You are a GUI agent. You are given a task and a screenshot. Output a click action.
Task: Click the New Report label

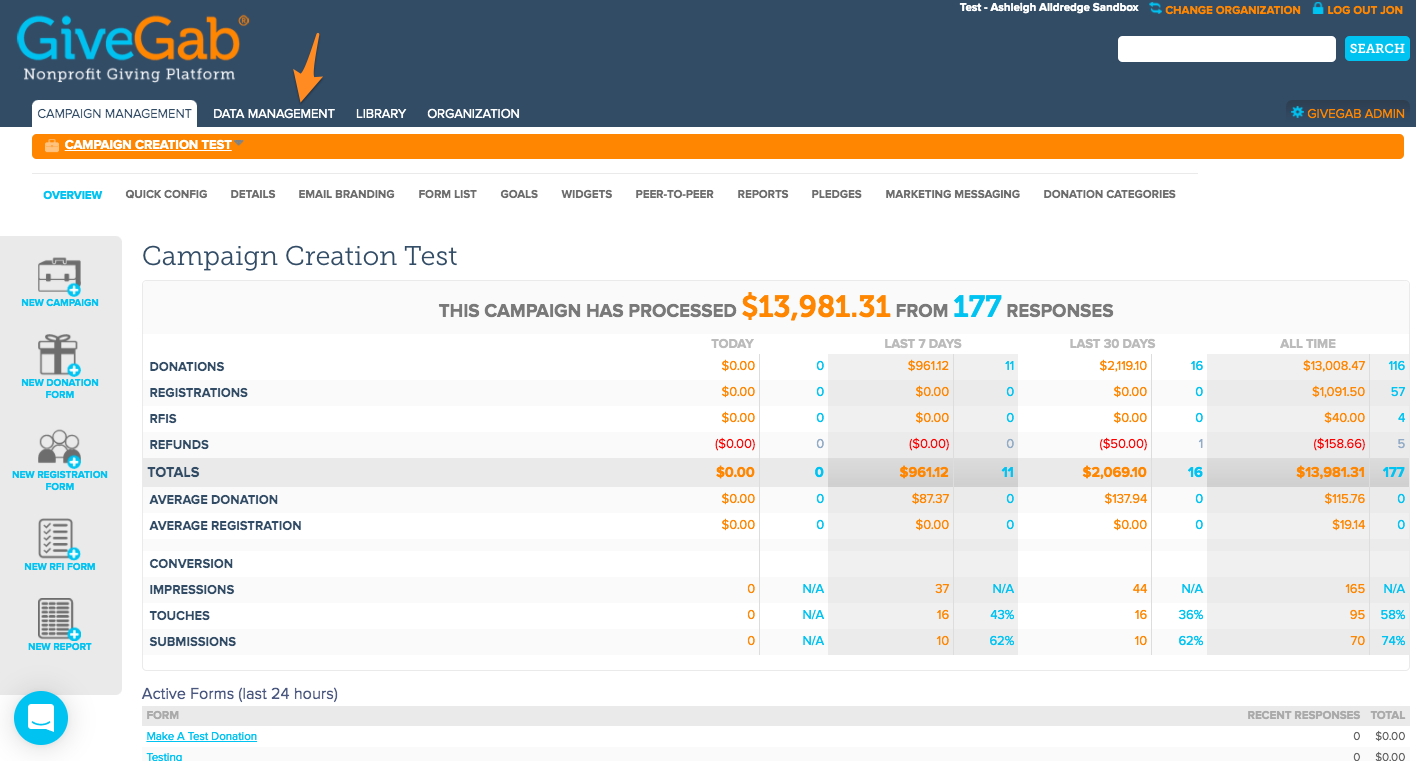pos(60,646)
